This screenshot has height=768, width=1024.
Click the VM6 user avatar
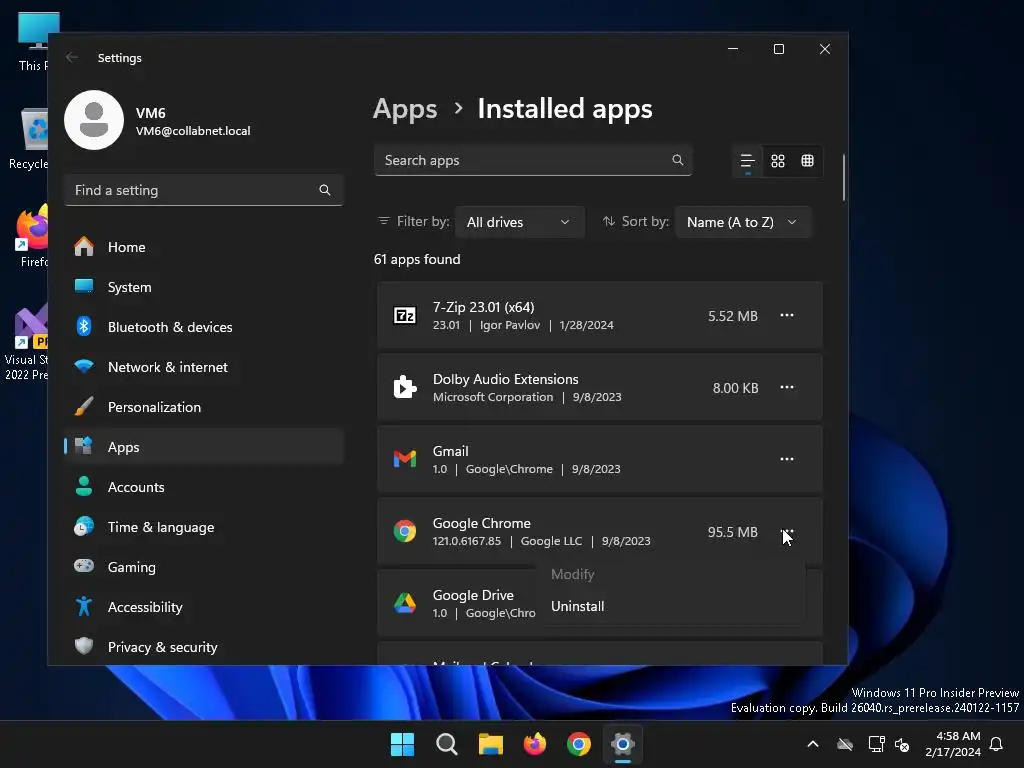click(94, 120)
